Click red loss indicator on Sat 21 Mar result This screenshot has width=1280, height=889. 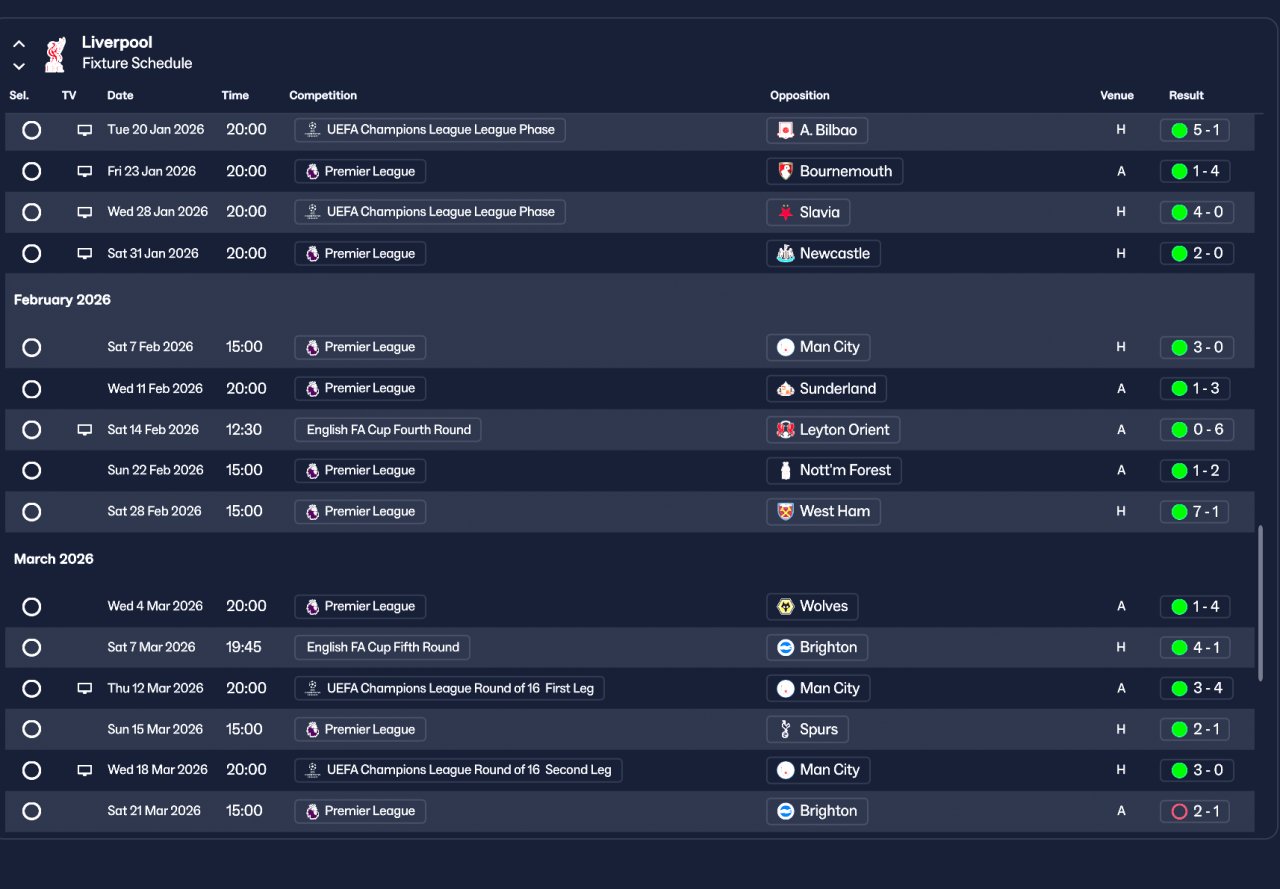(x=1179, y=811)
